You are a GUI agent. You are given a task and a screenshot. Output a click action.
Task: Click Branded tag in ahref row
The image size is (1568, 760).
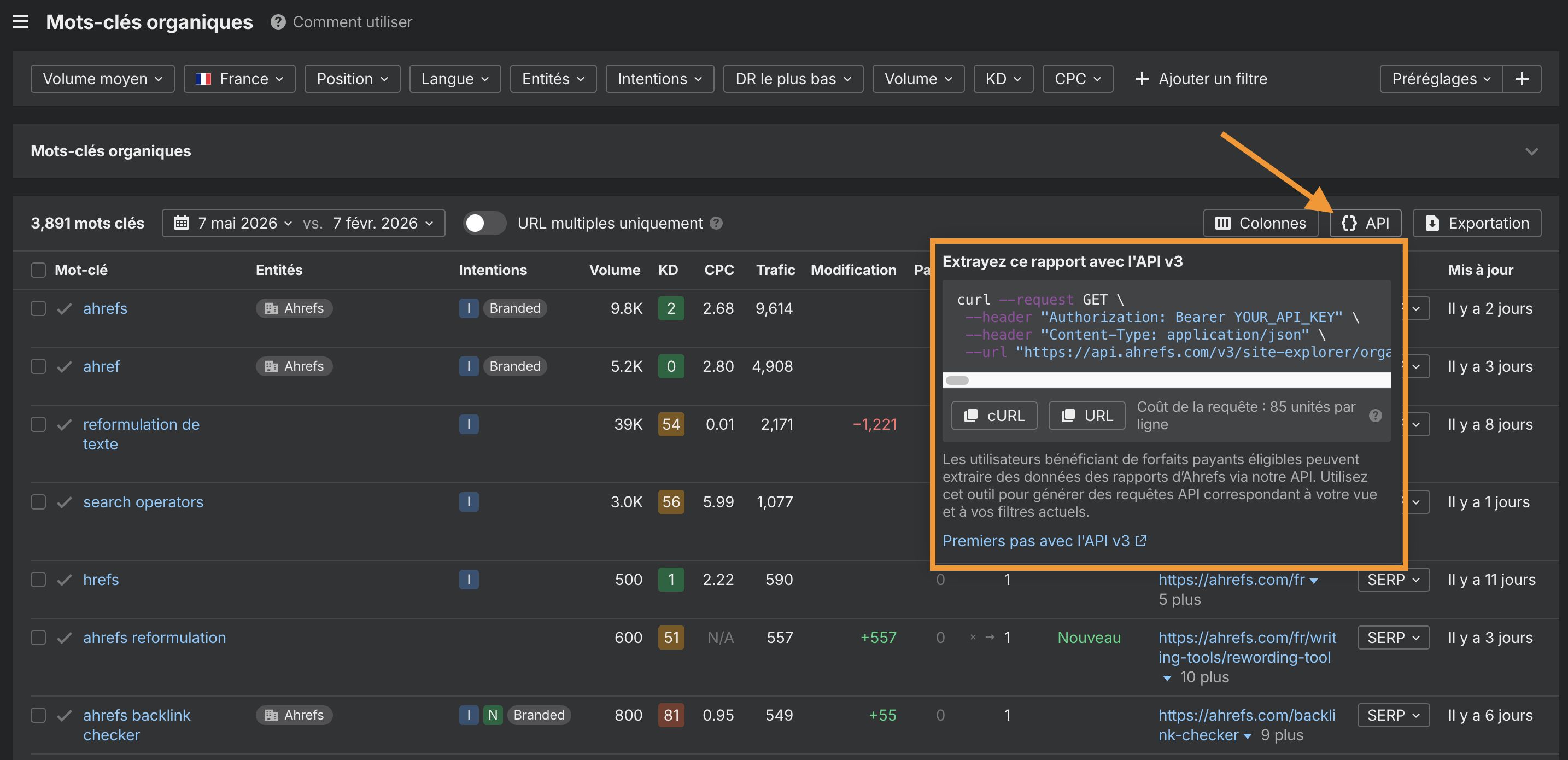(515, 366)
